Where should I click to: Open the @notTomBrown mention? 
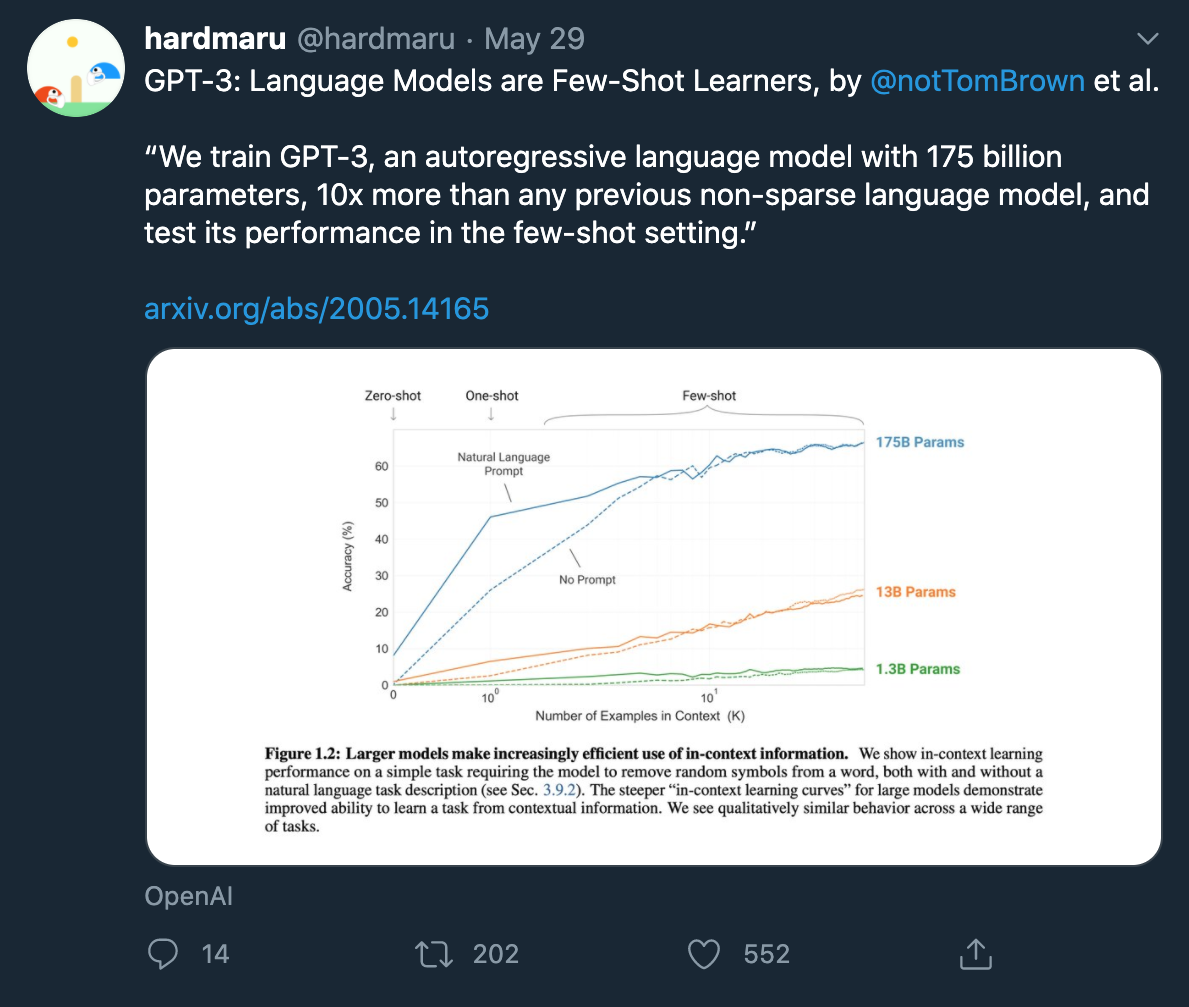click(977, 81)
